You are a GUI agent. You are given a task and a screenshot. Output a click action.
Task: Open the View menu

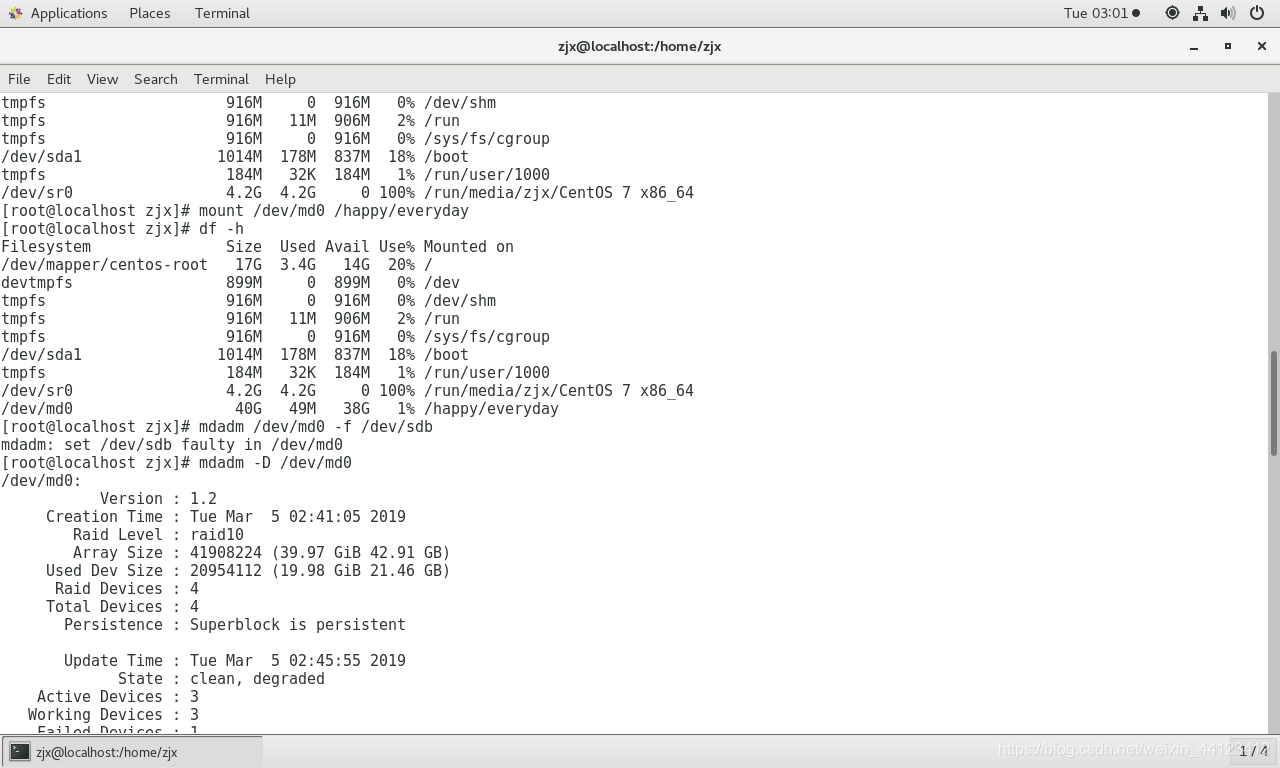coord(102,79)
